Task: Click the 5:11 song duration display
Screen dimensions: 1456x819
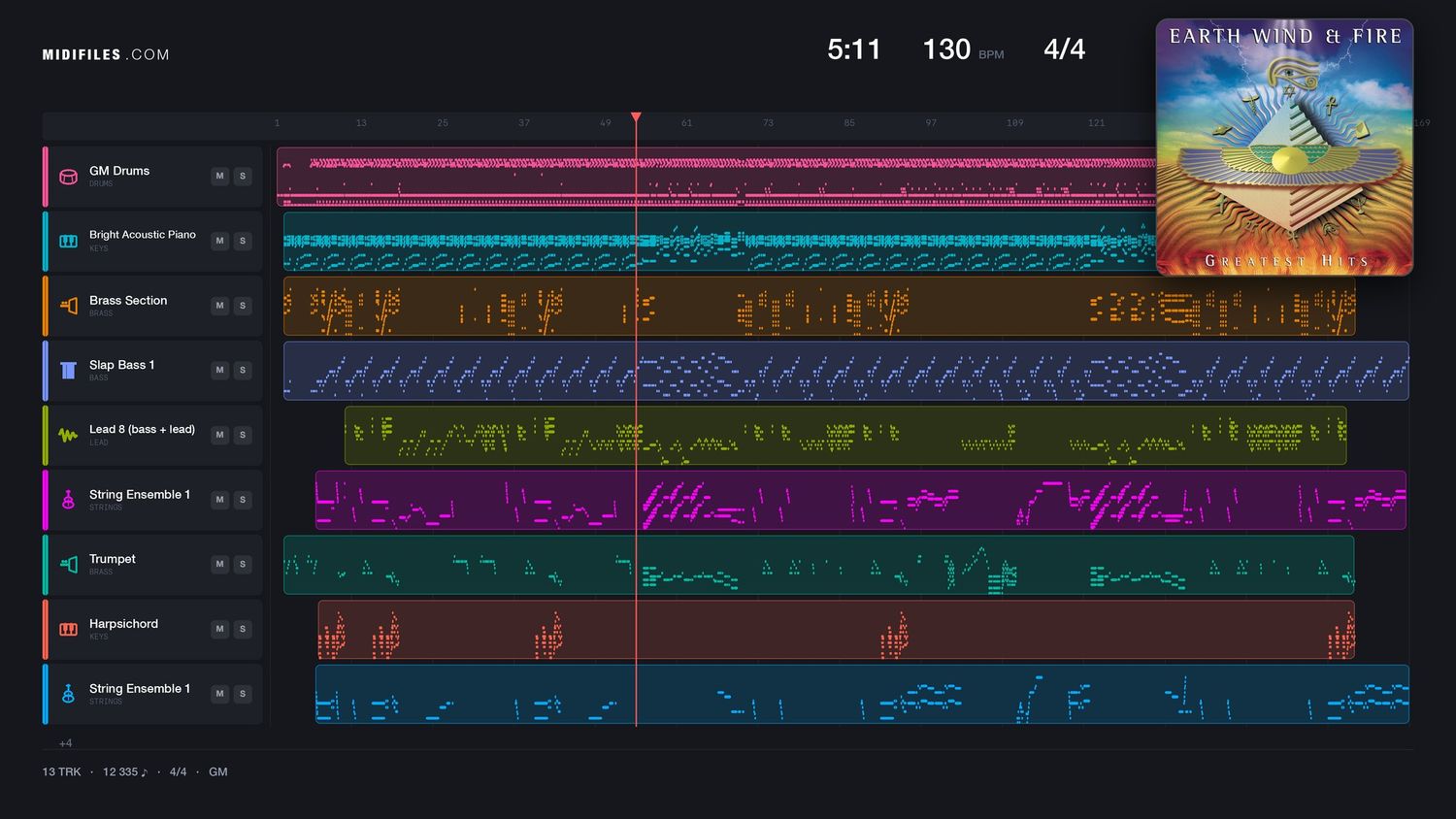Action: pos(854,49)
